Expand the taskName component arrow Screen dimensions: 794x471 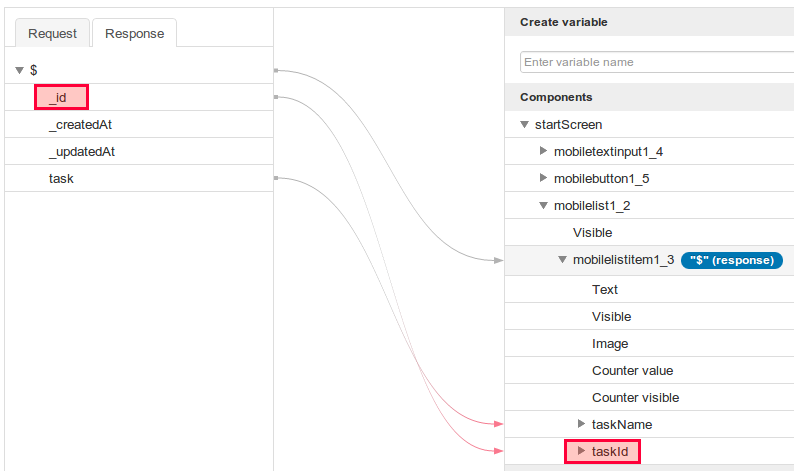click(581, 424)
